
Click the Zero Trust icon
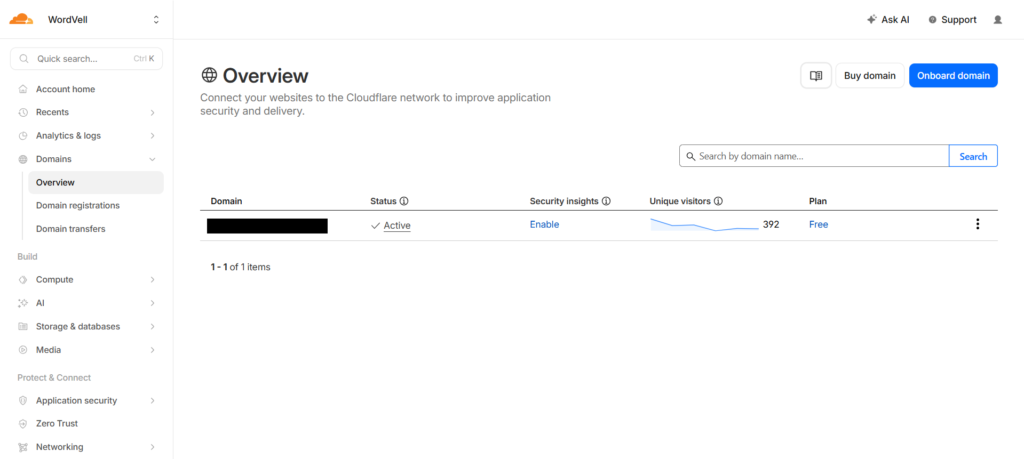pos(23,424)
